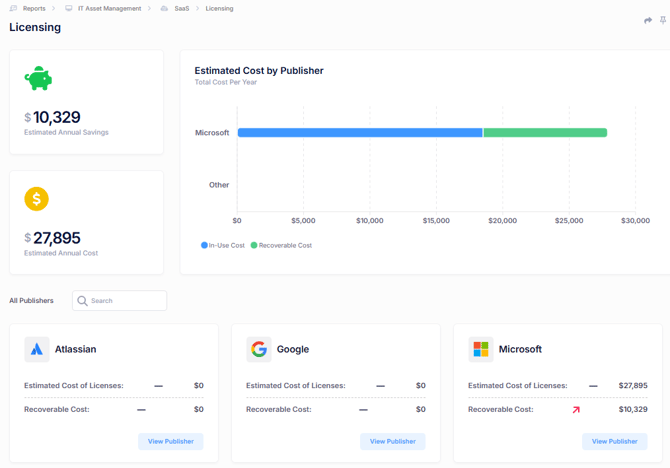This screenshot has width=670, height=468.
Task: Toggle the Recoverable Cost legend item
Action: pos(282,245)
